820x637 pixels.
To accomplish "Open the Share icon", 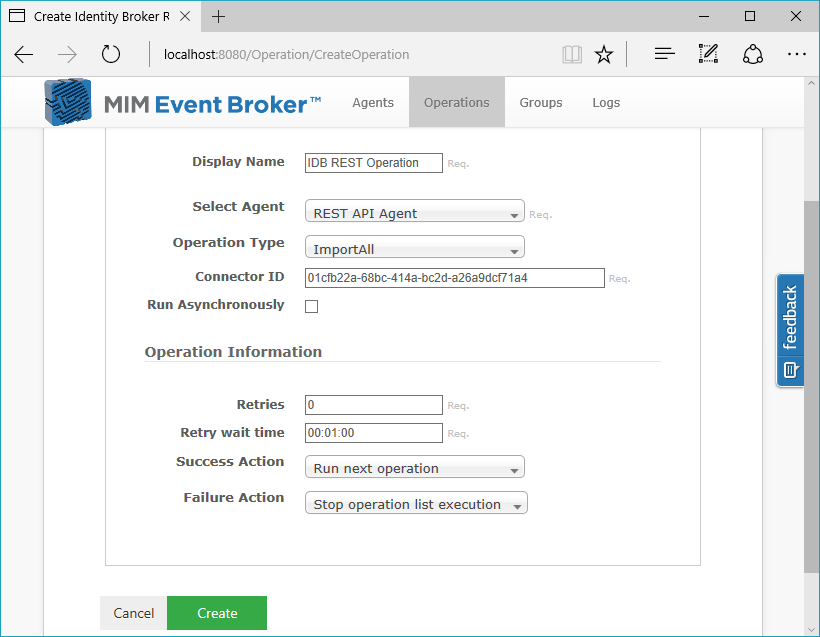I will tap(753, 54).
